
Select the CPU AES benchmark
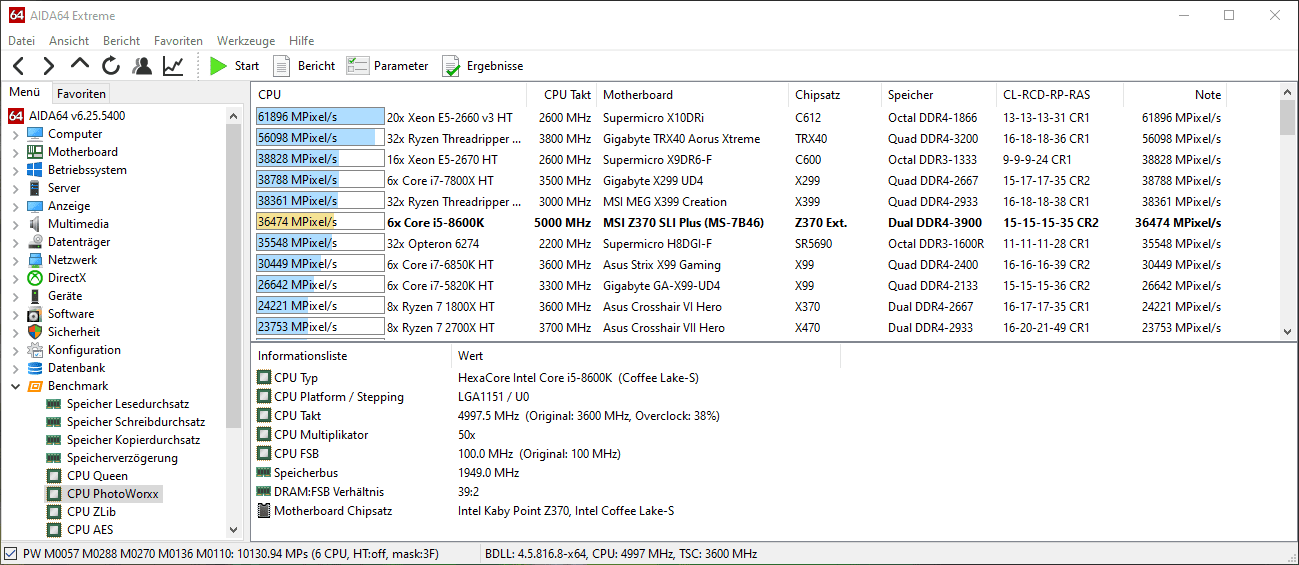pyautogui.click(x=90, y=530)
